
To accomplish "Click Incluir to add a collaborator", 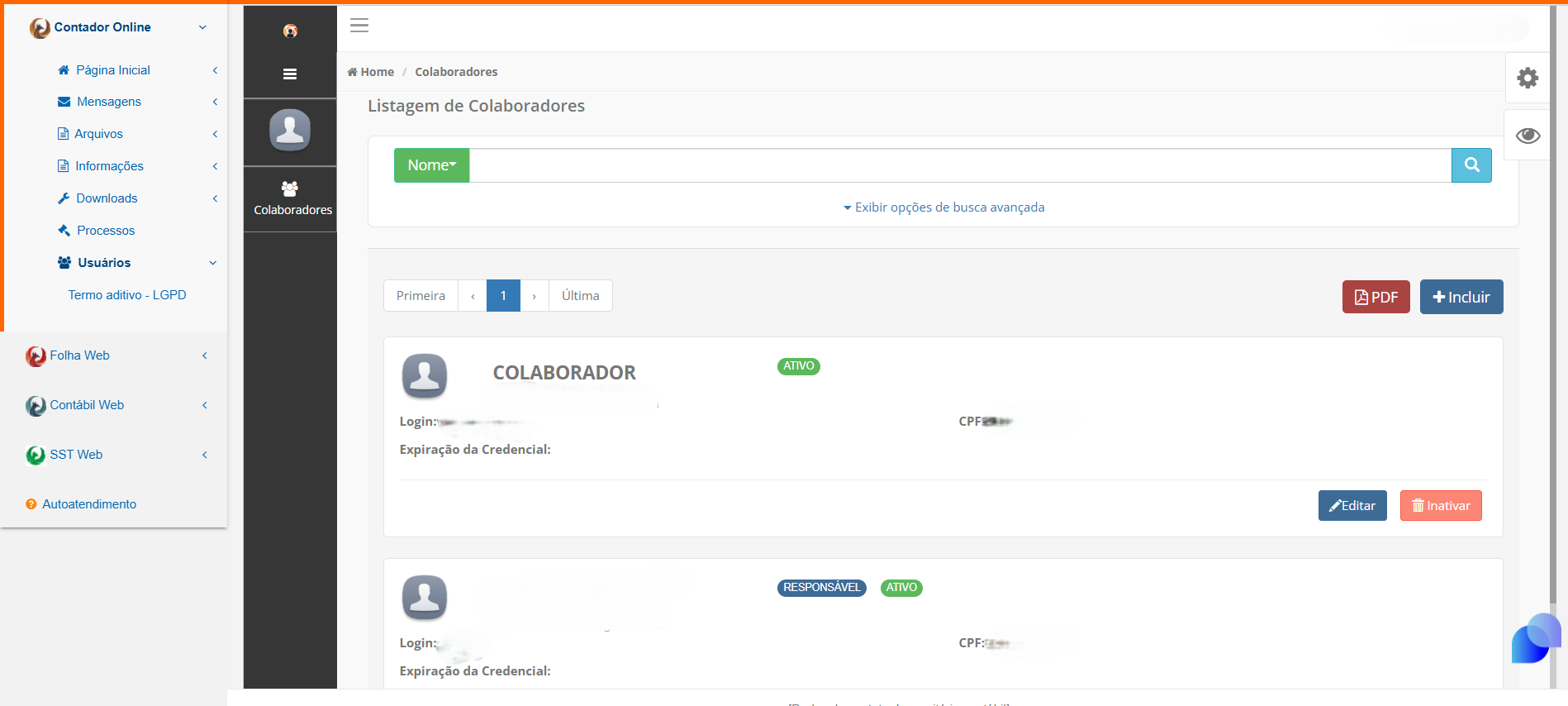I will click(x=1461, y=298).
